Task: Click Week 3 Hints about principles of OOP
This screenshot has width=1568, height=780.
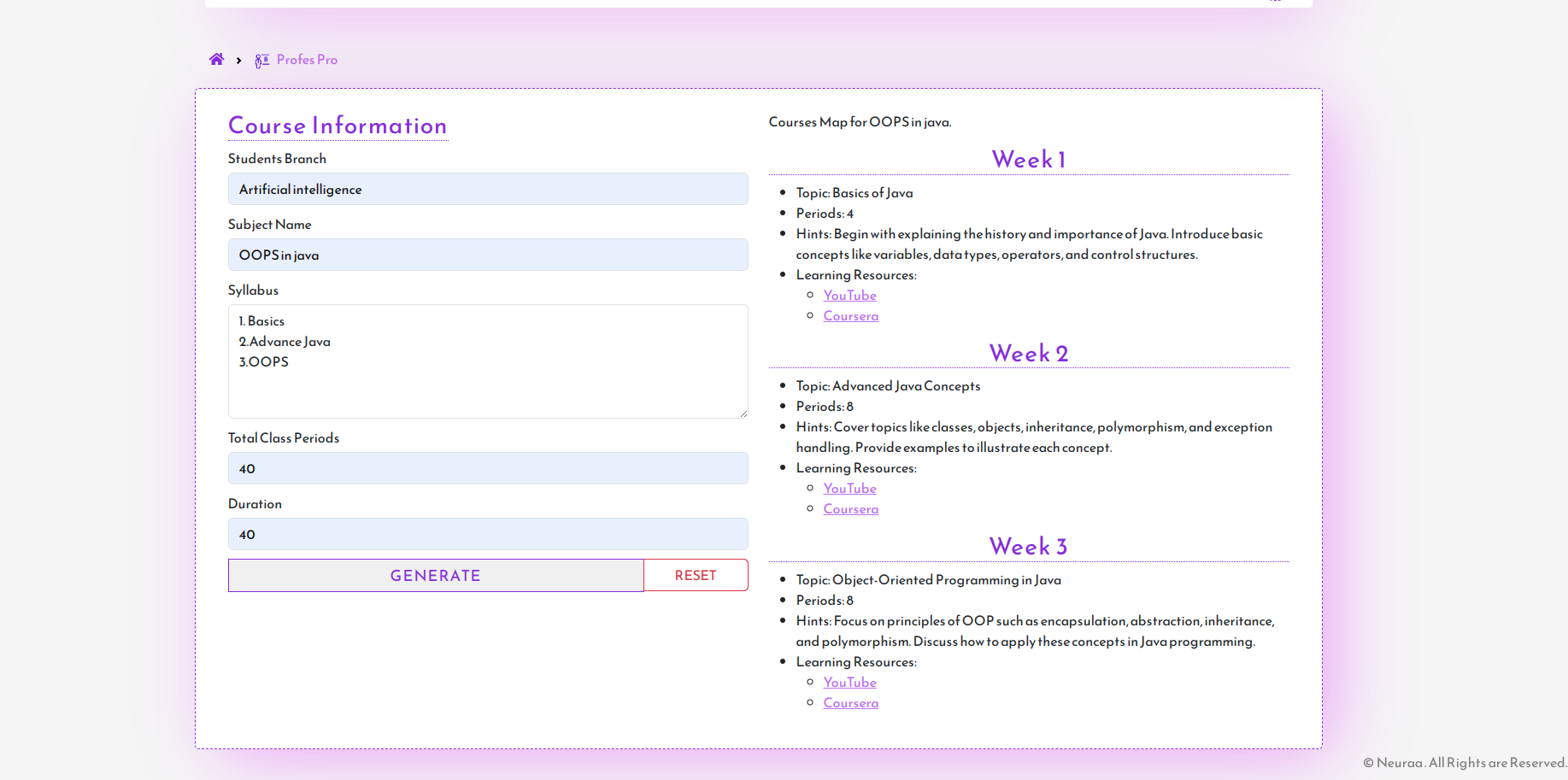Action: (x=1036, y=631)
